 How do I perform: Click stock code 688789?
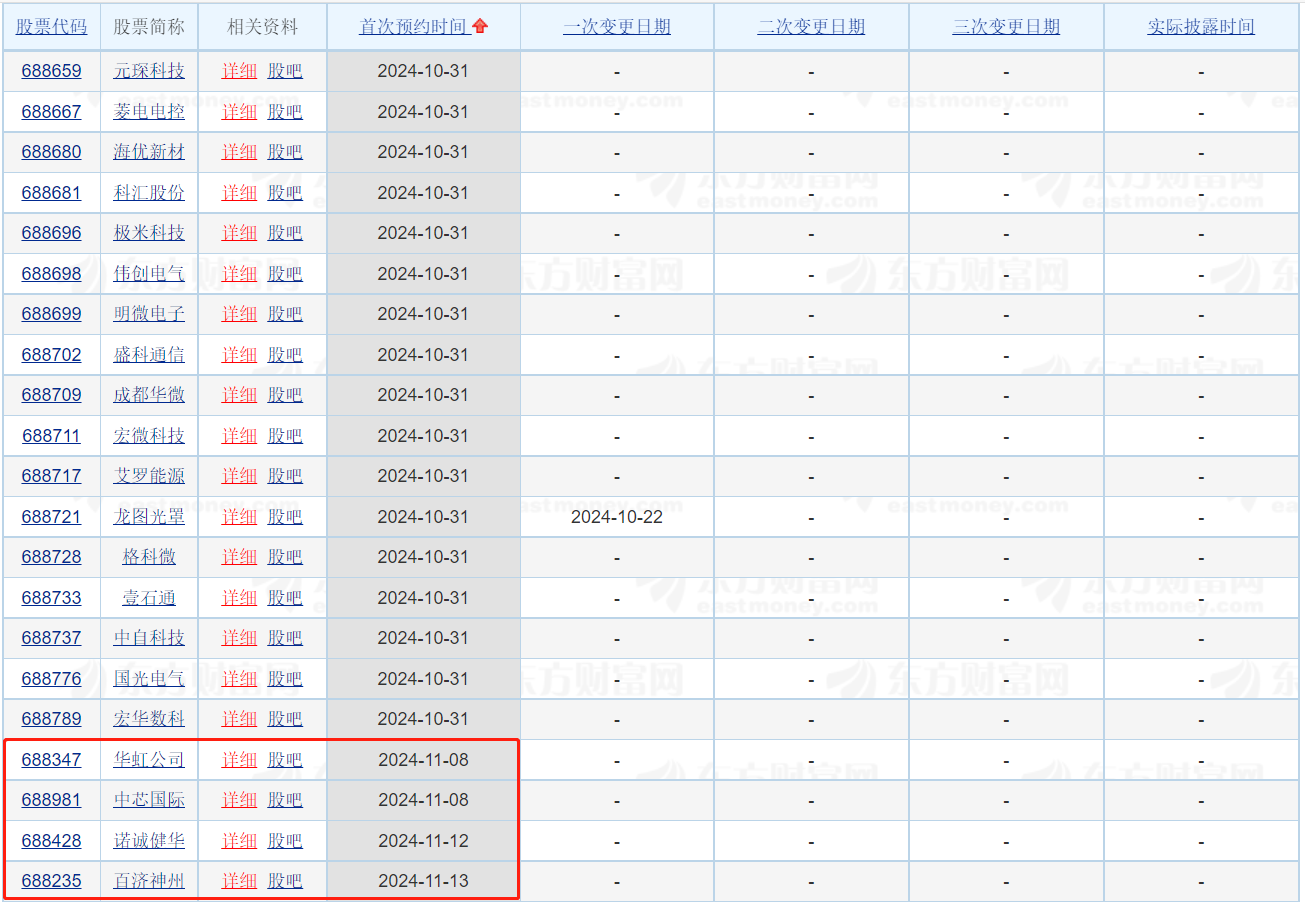coord(51,719)
